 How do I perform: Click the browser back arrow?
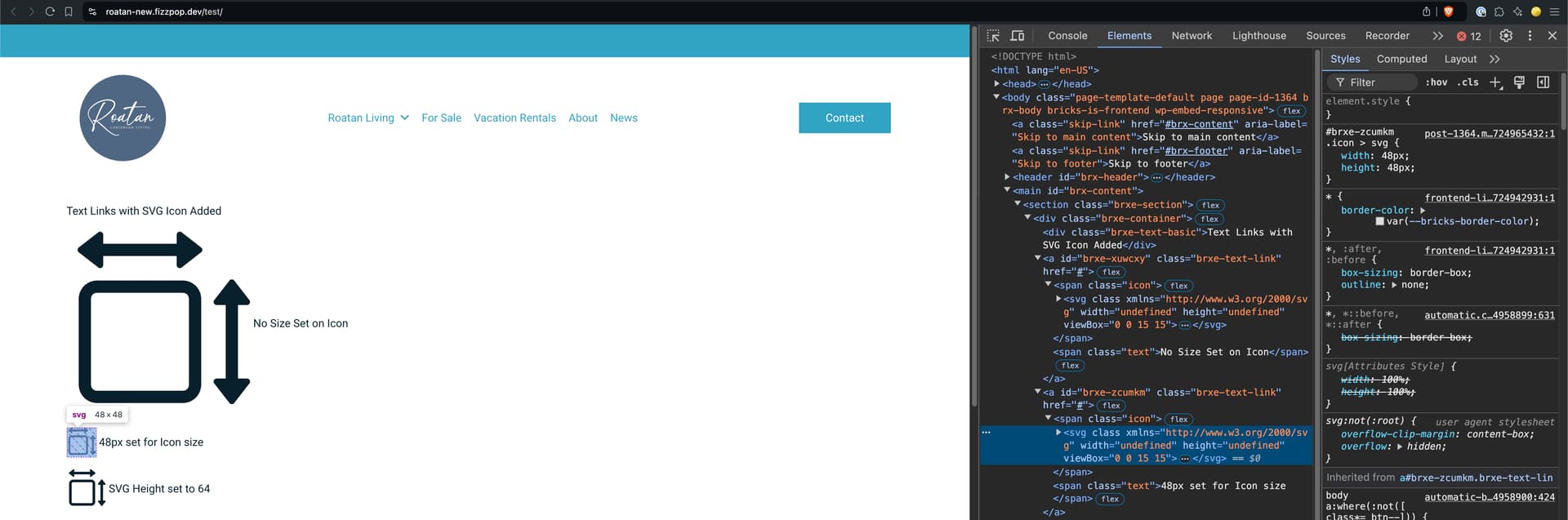[13, 11]
